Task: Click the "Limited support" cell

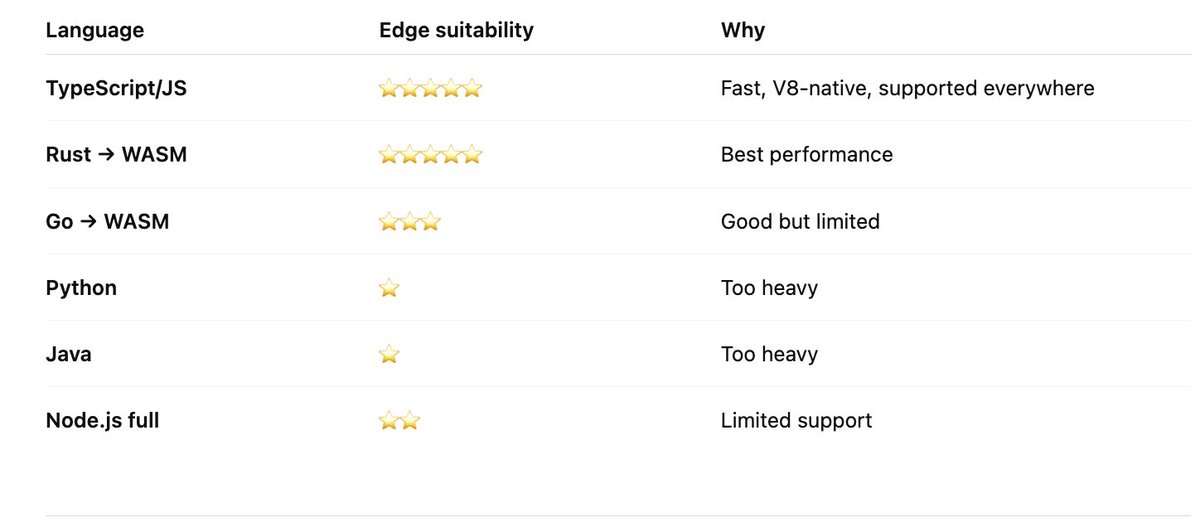Action: click(x=796, y=421)
